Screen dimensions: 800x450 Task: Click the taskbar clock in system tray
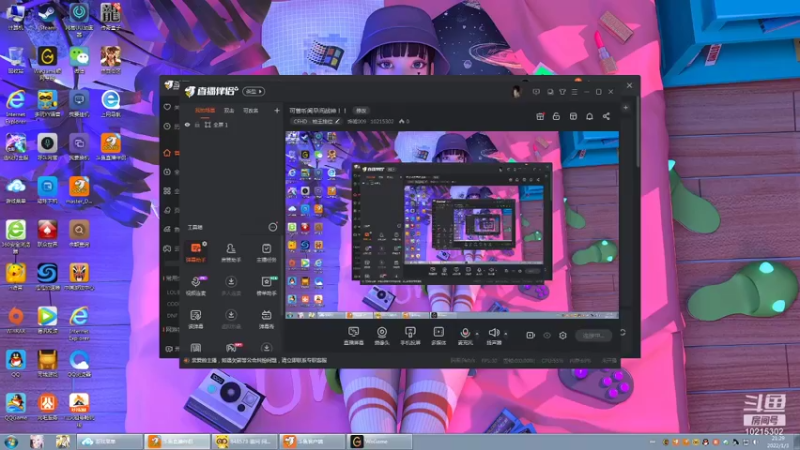pos(778,442)
